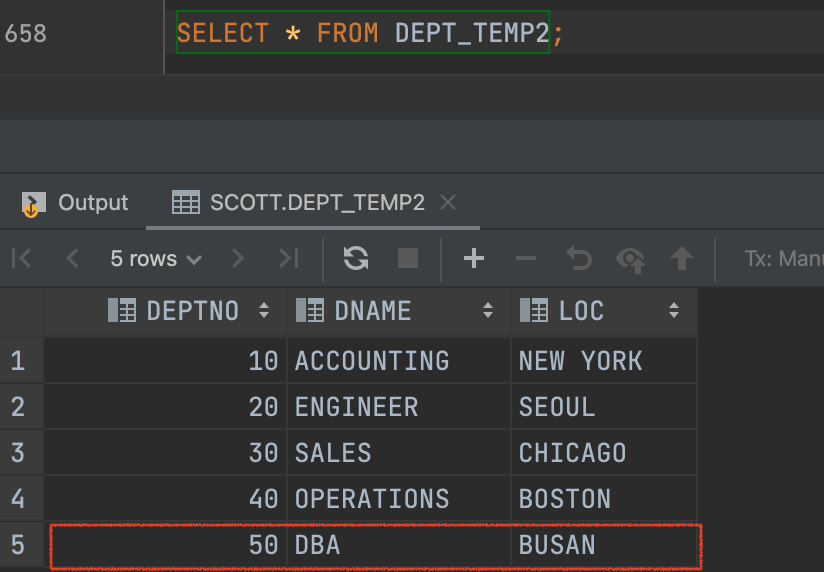The height and width of the screenshot is (572, 824).
Task: Select row number 4 gutter
Action: click(21, 498)
